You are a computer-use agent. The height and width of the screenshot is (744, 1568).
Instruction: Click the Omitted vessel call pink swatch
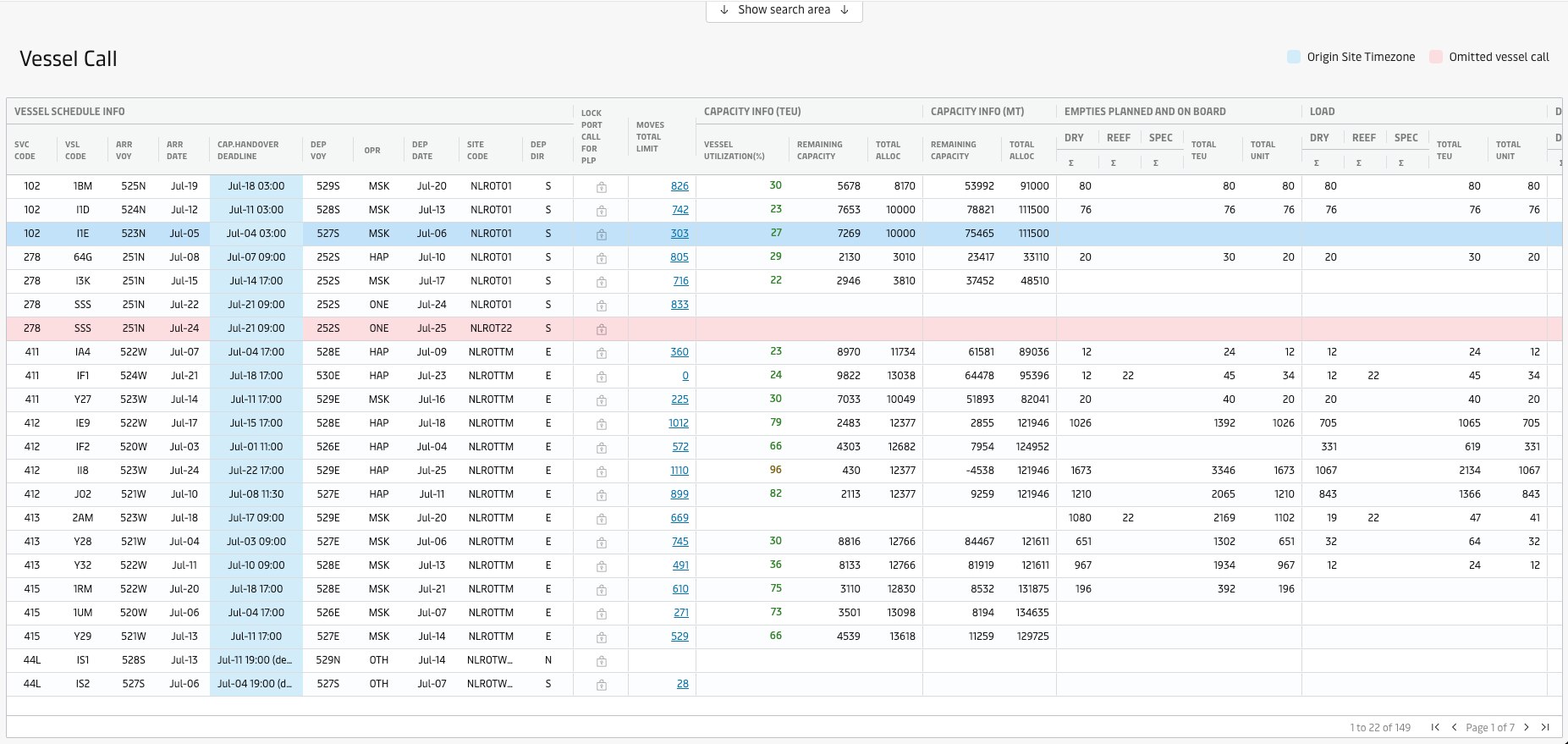[x=1435, y=57]
